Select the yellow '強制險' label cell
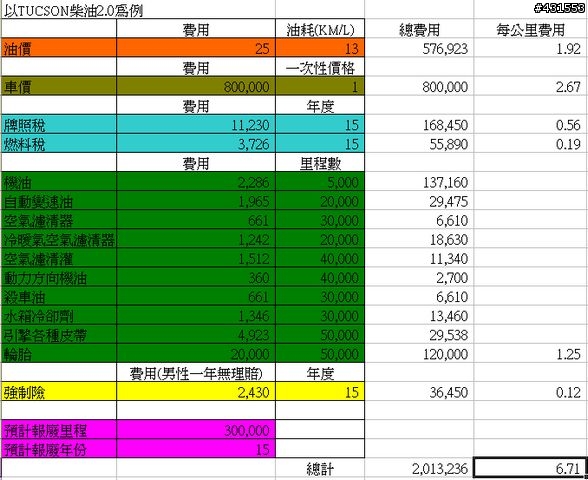The image size is (588, 480). [x=59, y=392]
